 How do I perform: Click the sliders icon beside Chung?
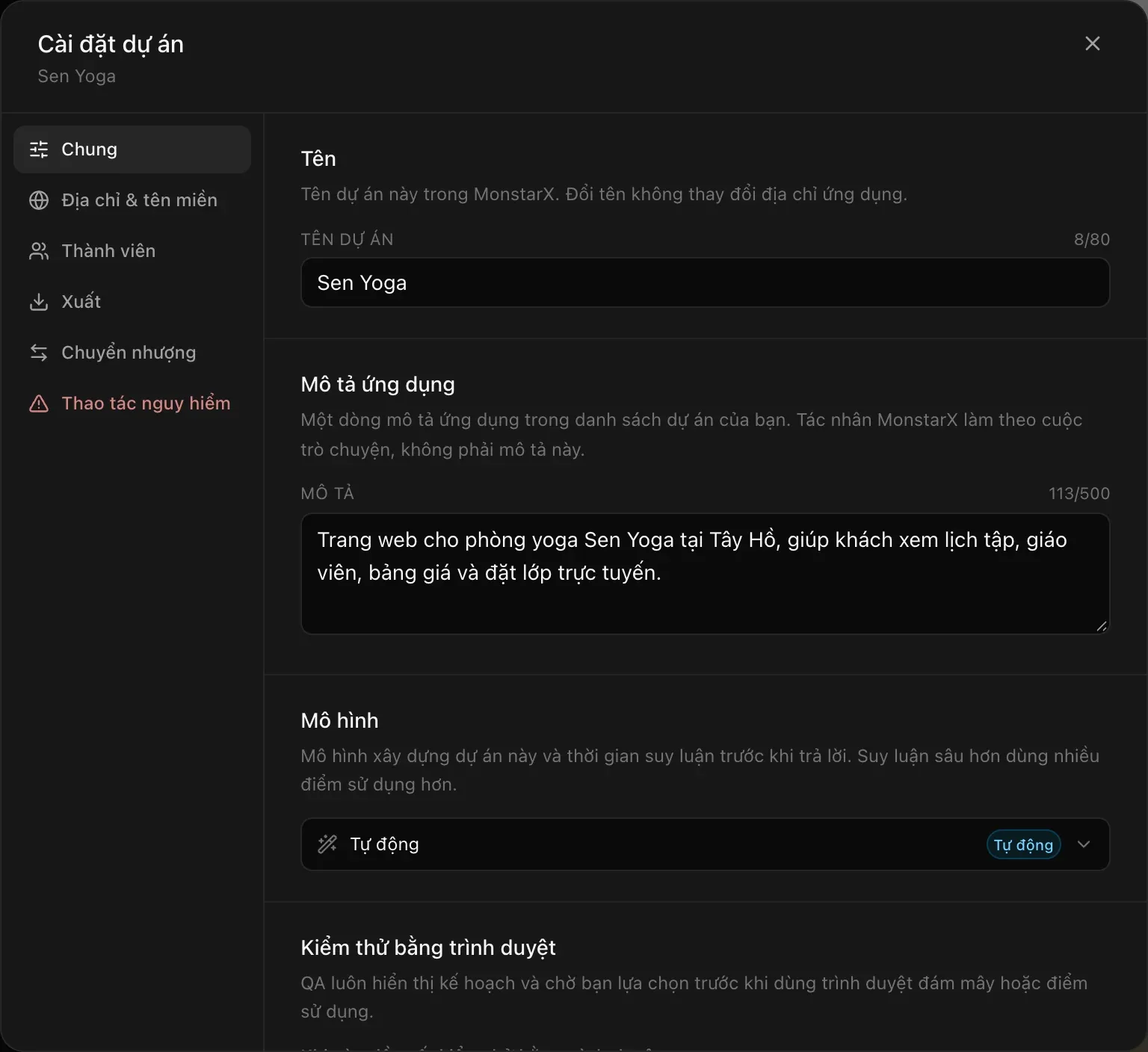tap(39, 149)
